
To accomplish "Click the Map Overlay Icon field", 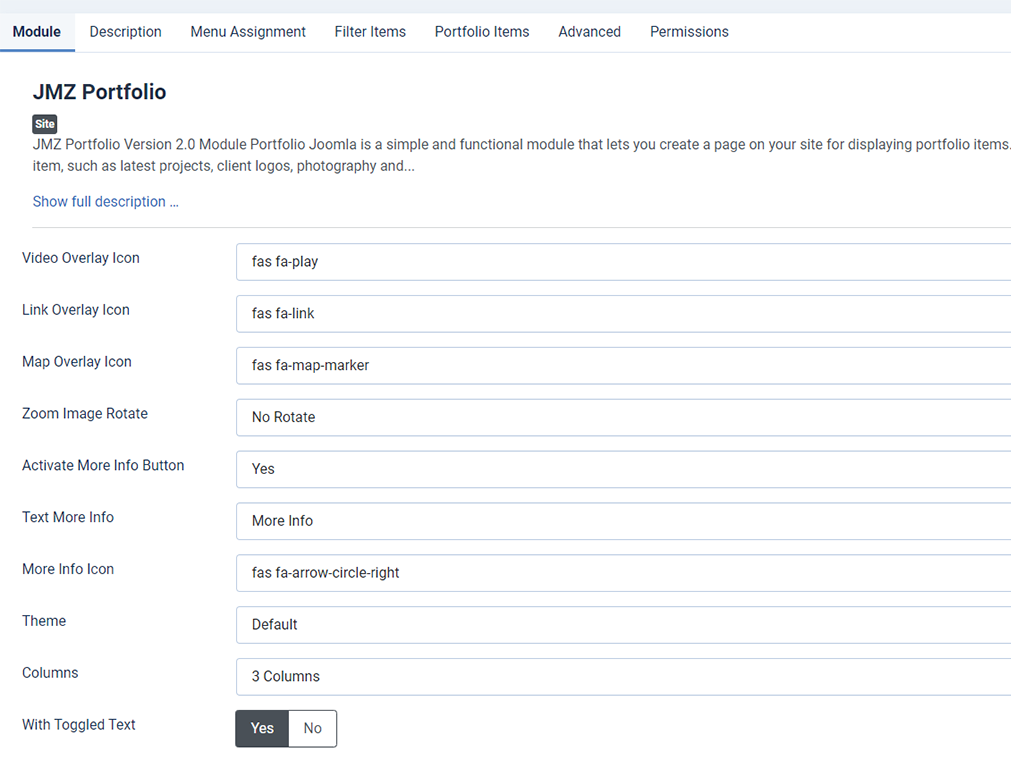I will pyautogui.click(x=623, y=365).
